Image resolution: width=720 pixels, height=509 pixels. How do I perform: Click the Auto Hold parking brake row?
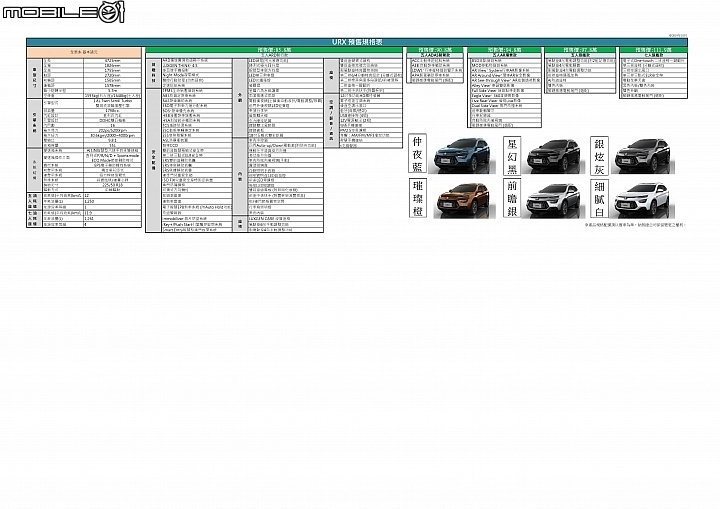pos(197,207)
